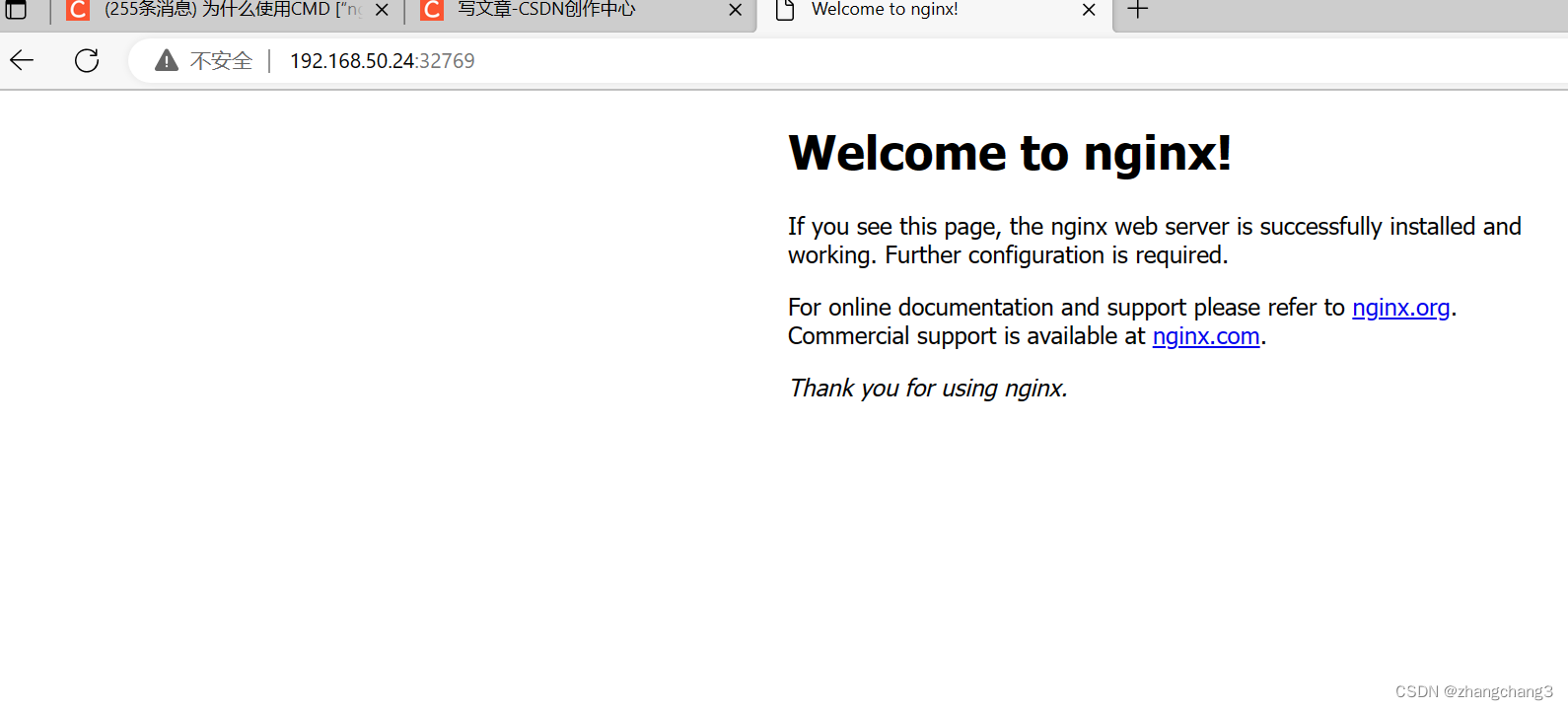Viewport: 1568px width, 710px height.
Task: Close the 写文章-CSDN创作中心 tab
Action: click(x=736, y=10)
